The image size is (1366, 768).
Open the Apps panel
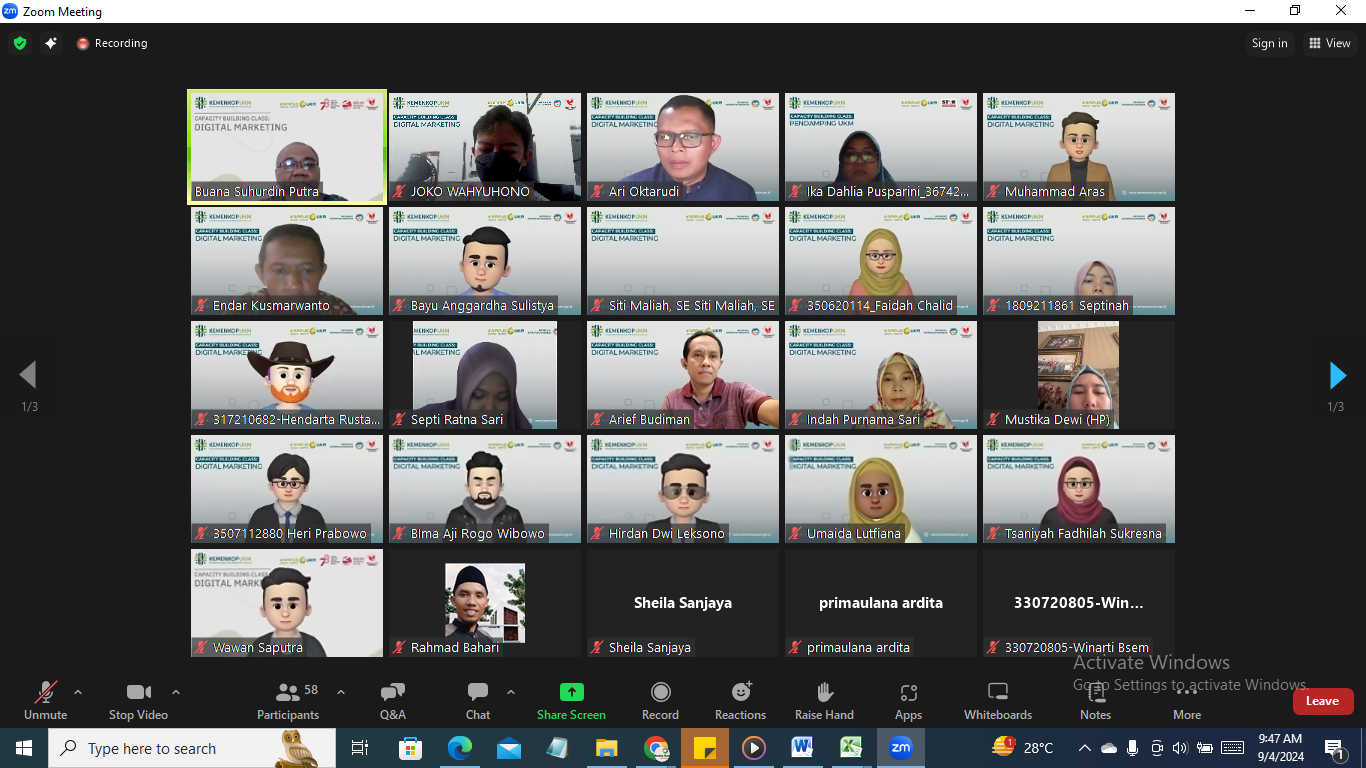pyautogui.click(x=908, y=700)
